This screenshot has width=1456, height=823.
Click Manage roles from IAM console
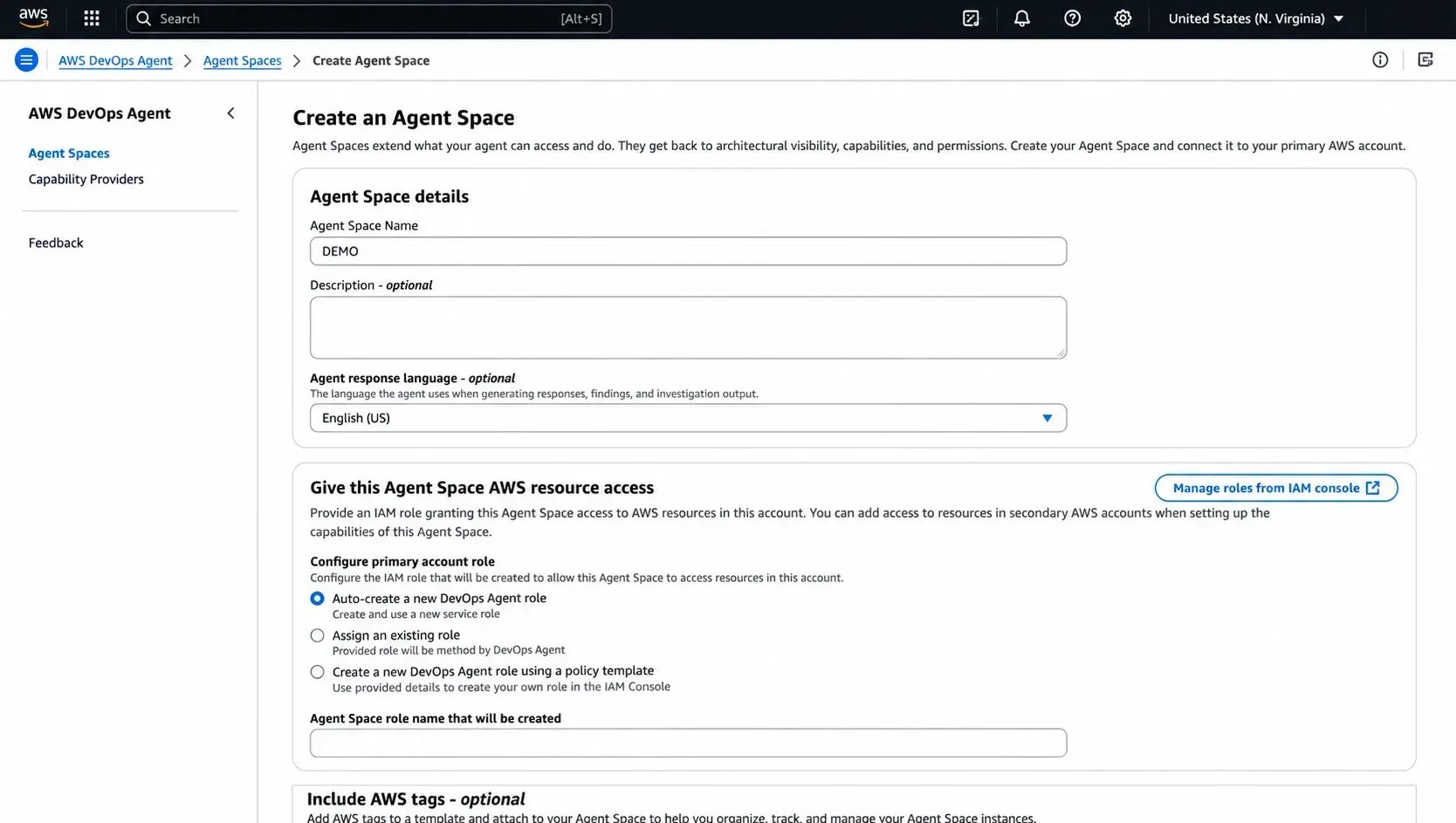(x=1276, y=488)
